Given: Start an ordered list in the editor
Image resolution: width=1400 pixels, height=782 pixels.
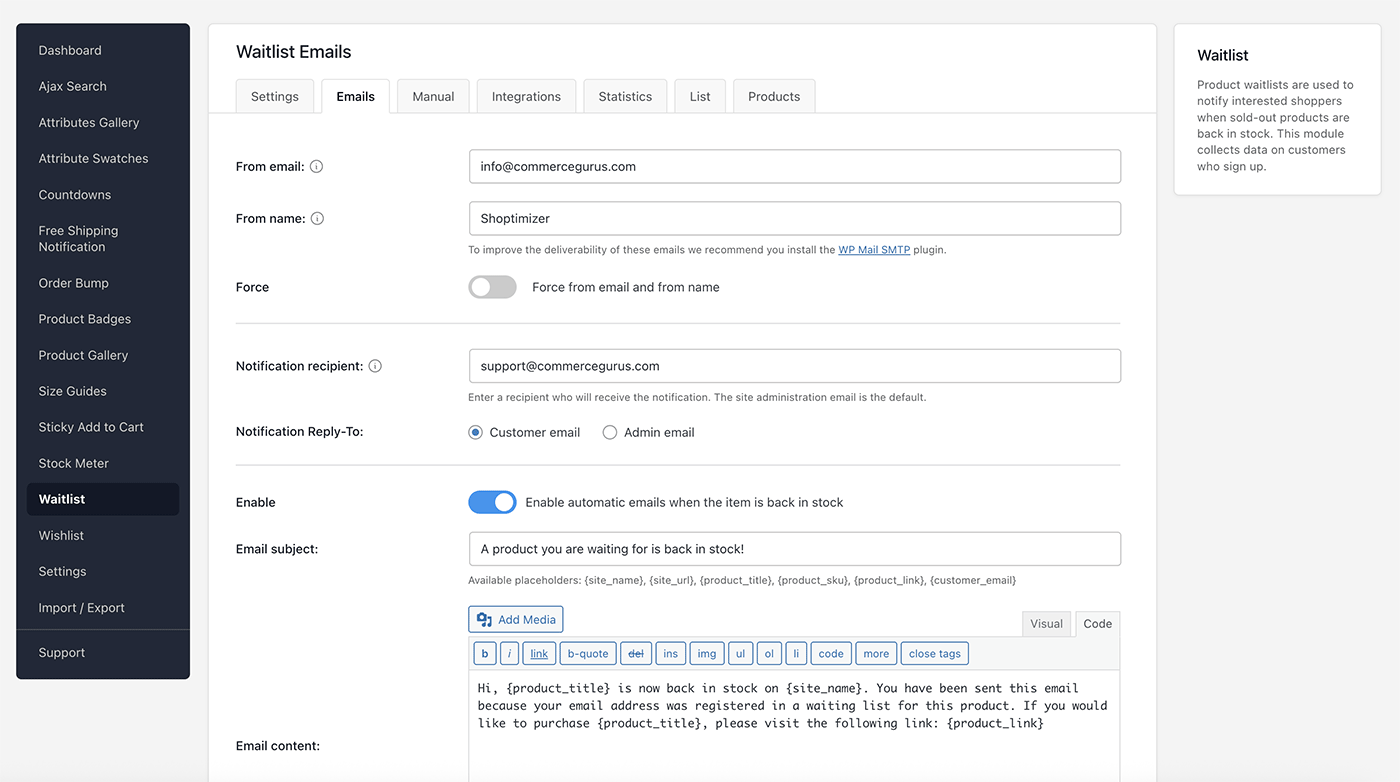Looking at the screenshot, I should point(769,653).
